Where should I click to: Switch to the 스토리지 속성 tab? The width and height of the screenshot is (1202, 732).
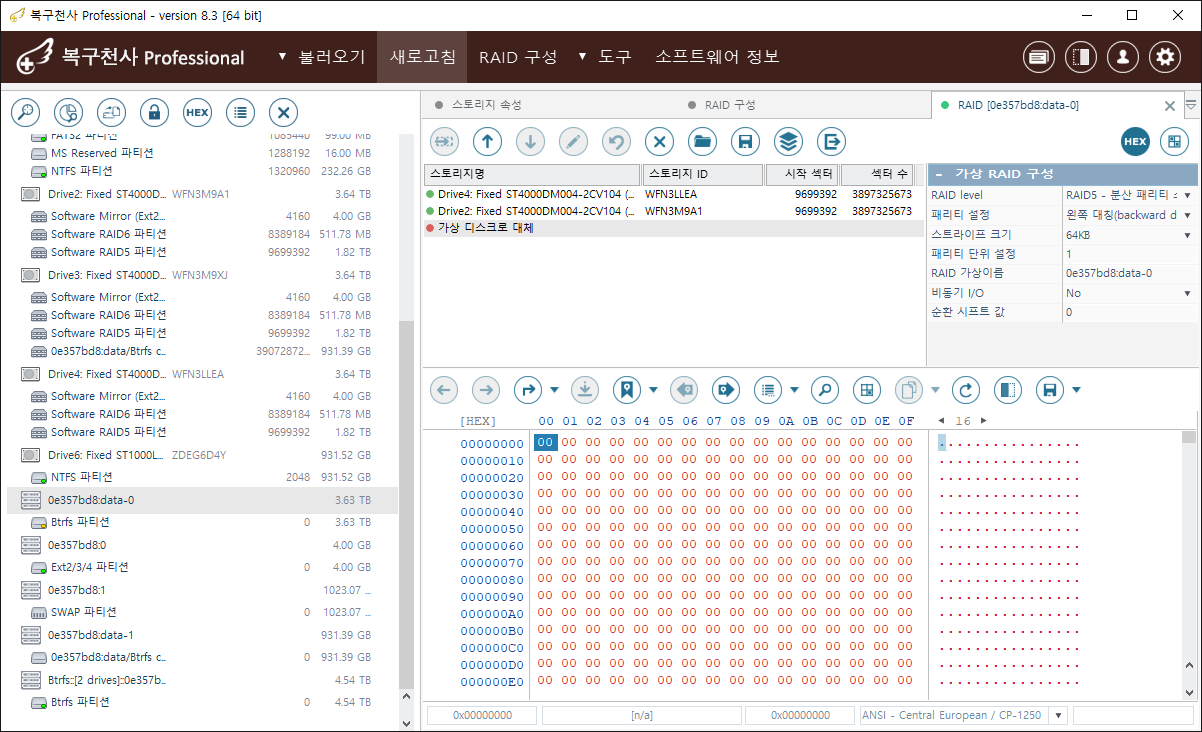(486, 105)
